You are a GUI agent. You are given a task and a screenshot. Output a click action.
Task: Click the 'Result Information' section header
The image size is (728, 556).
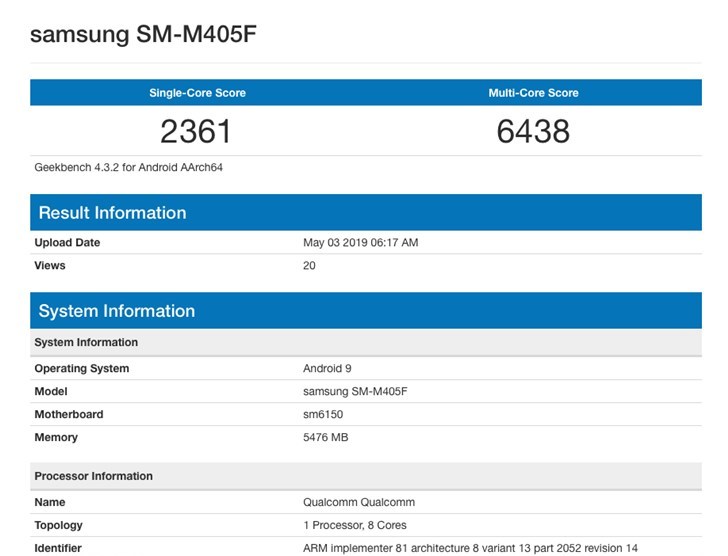pyautogui.click(x=366, y=213)
